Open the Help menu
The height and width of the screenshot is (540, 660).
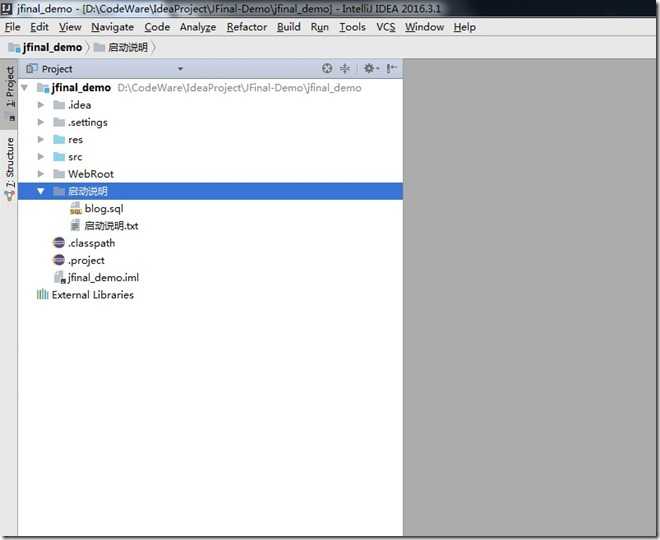tap(465, 27)
